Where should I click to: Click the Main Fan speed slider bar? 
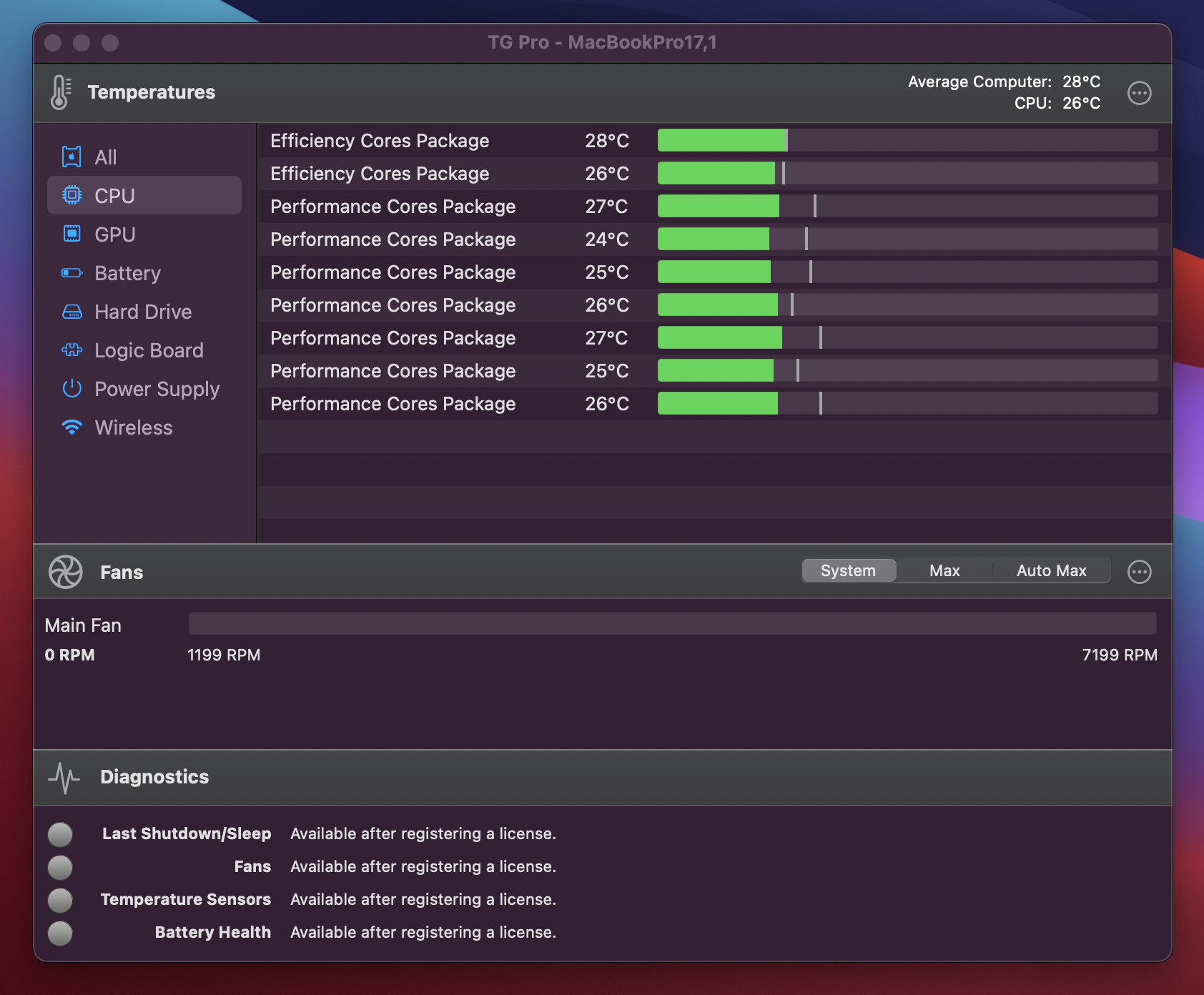(672, 623)
